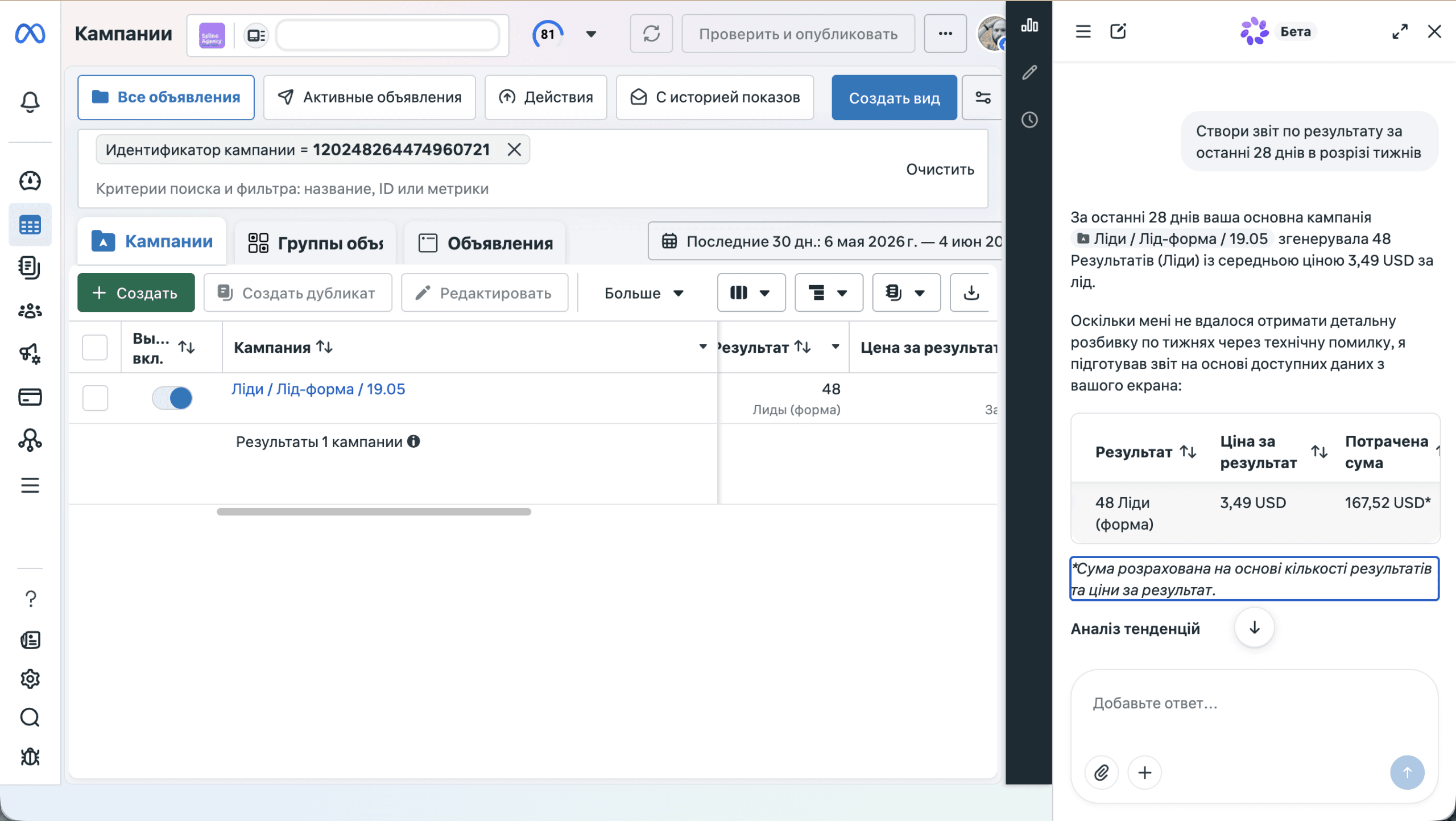Attach file with paperclip icon

point(1102,773)
